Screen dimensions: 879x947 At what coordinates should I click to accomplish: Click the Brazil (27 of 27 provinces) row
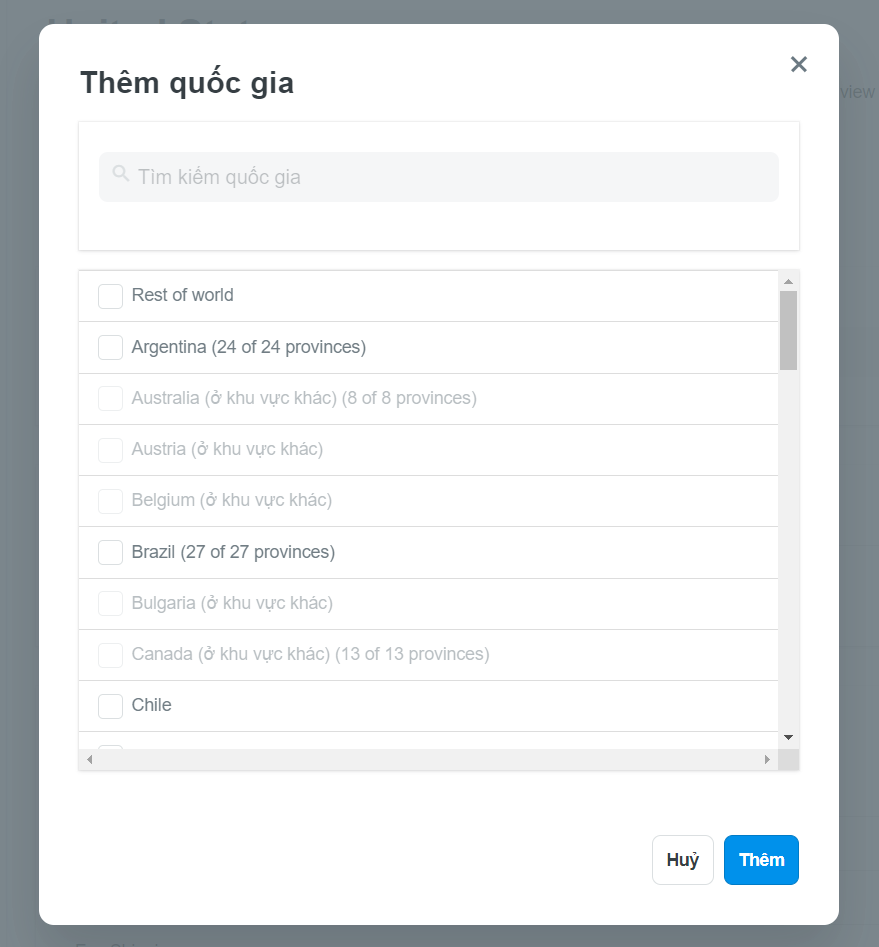click(x=428, y=553)
